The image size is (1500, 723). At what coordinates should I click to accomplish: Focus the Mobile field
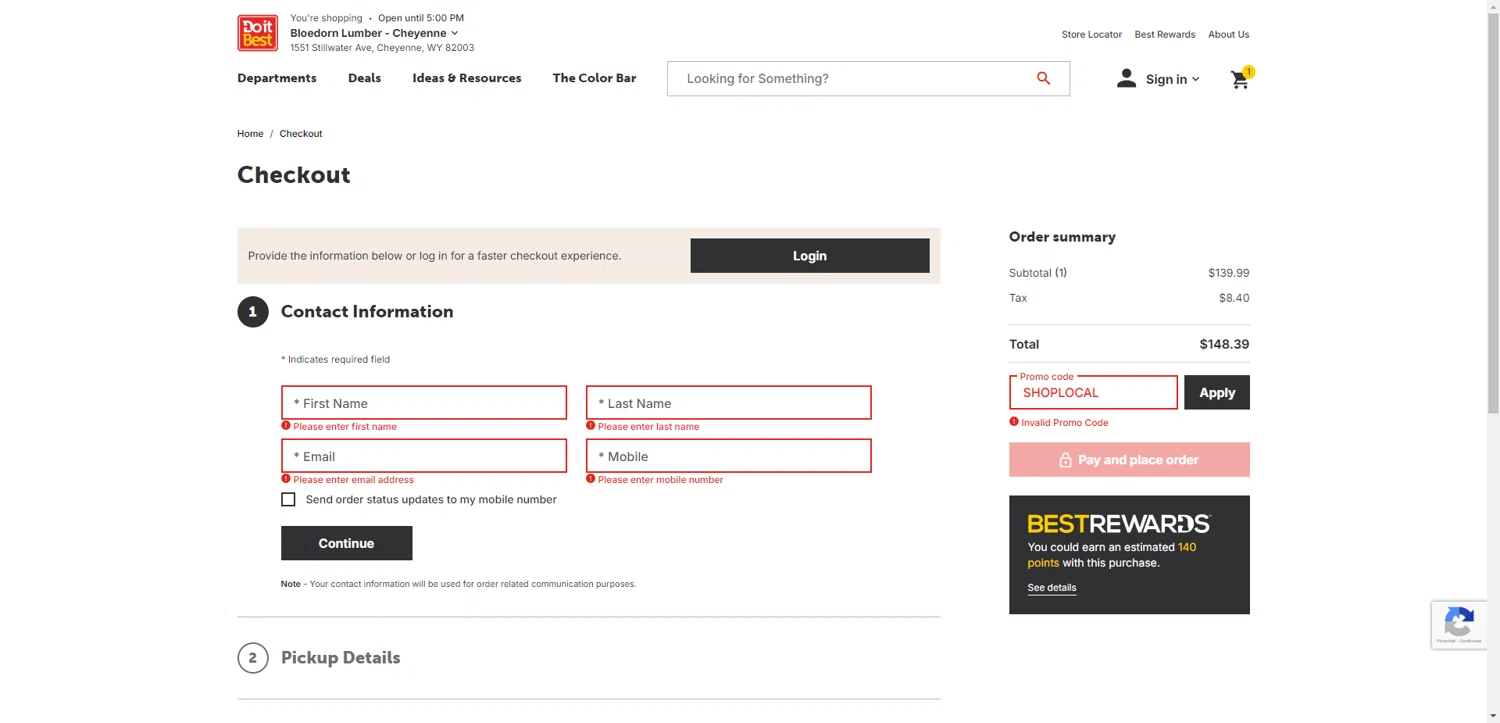(728, 456)
